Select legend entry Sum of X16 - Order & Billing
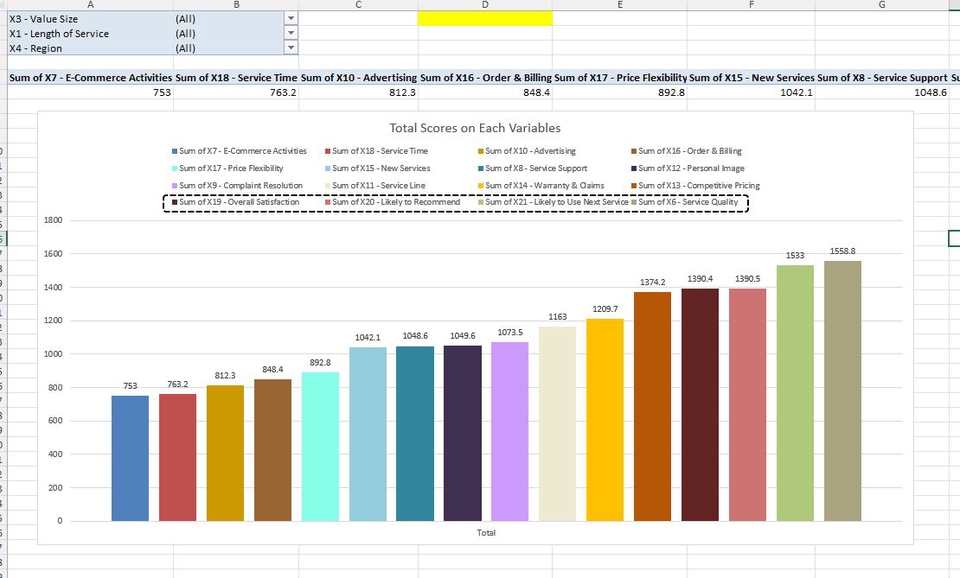The image size is (960, 578). (686, 151)
